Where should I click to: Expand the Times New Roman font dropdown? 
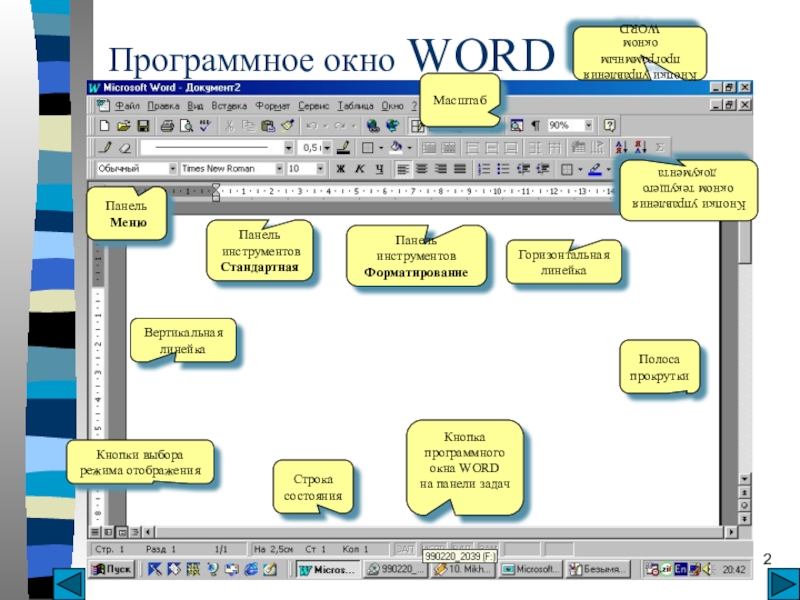tap(279, 168)
